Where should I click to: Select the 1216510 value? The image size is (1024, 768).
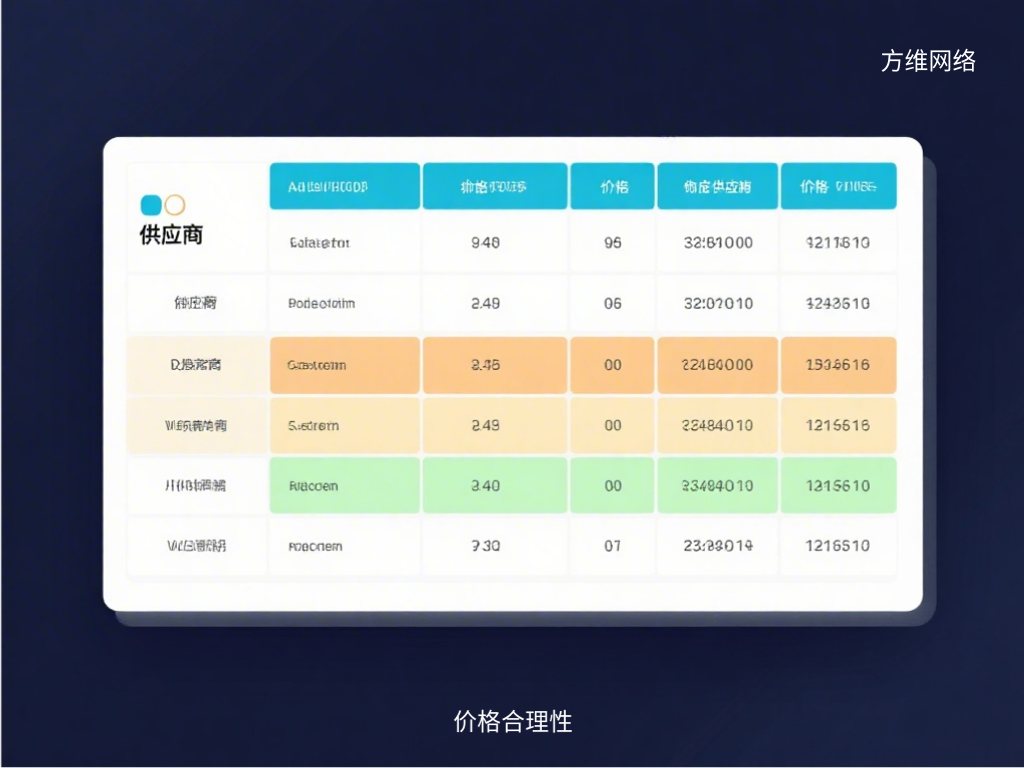pos(837,546)
